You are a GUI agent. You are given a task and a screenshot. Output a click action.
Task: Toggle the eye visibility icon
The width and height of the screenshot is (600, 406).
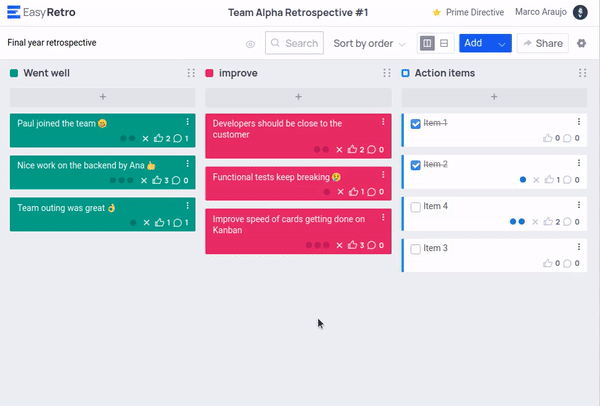click(250, 44)
